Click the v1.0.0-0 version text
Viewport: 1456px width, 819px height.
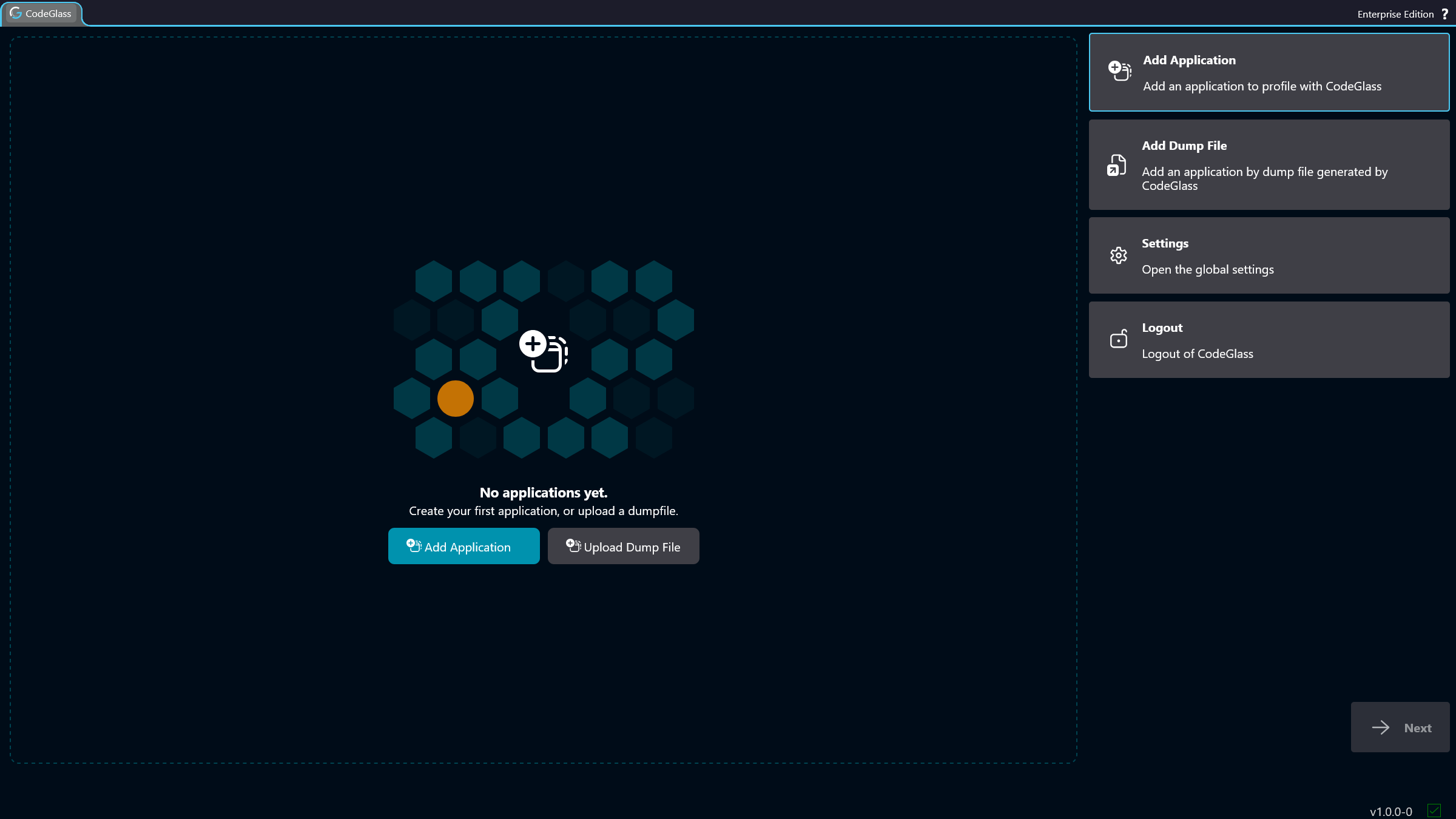coord(1391,812)
